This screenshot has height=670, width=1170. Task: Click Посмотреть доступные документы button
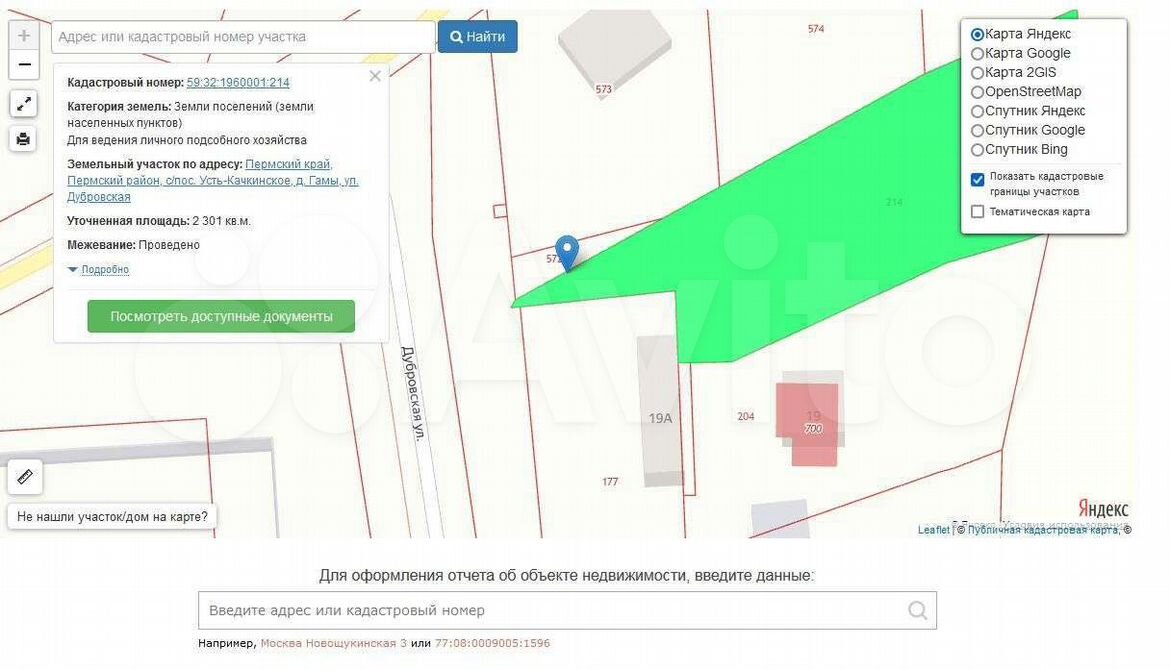coord(221,316)
